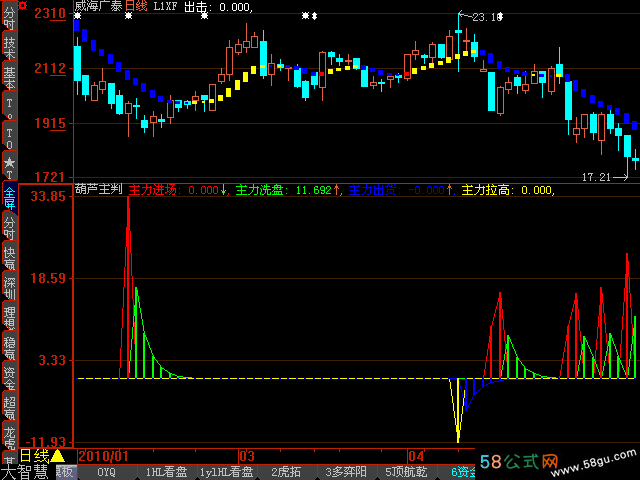The width and height of the screenshot is (640, 480).
Task: Click the blue 主力出货: -0.000 readout
Action: click(401, 190)
